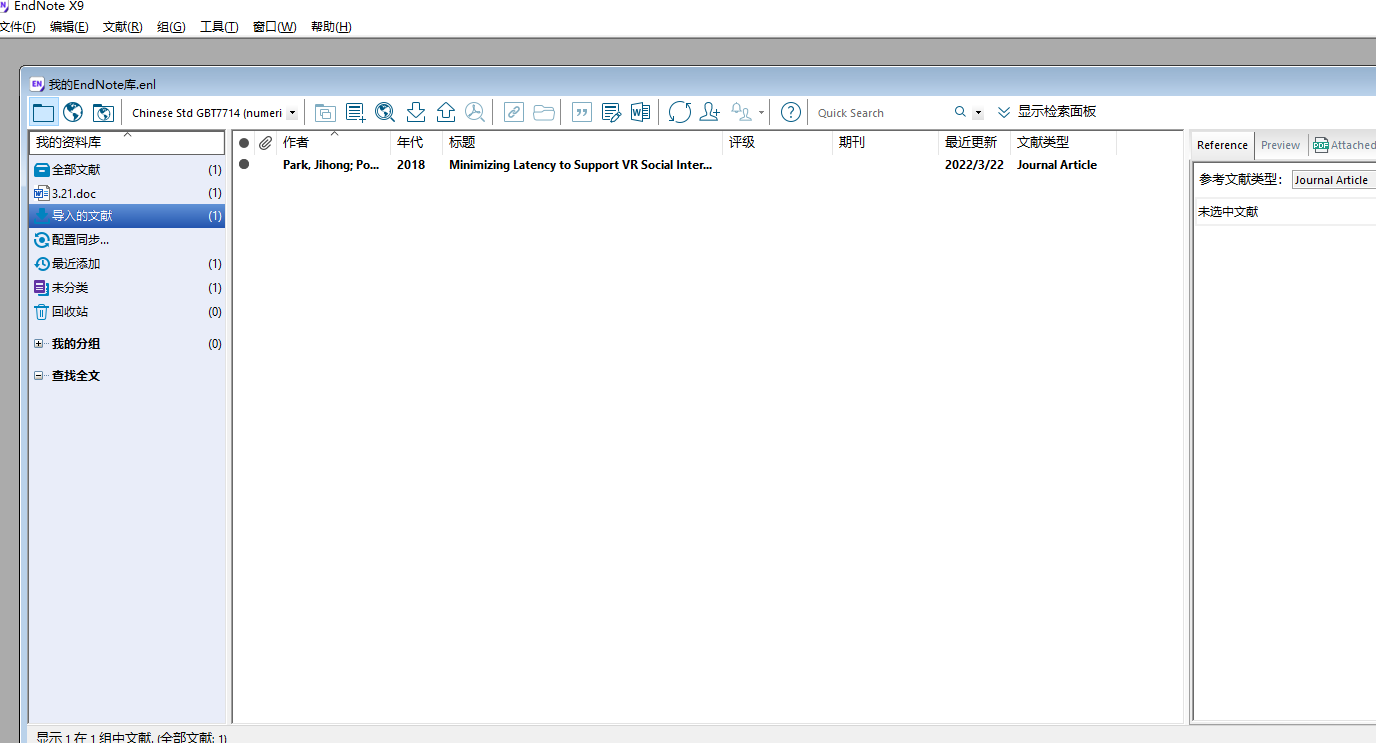Open the 帮助(H) menu
Image resolution: width=1376 pixels, height=743 pixels.
[331, 27]
